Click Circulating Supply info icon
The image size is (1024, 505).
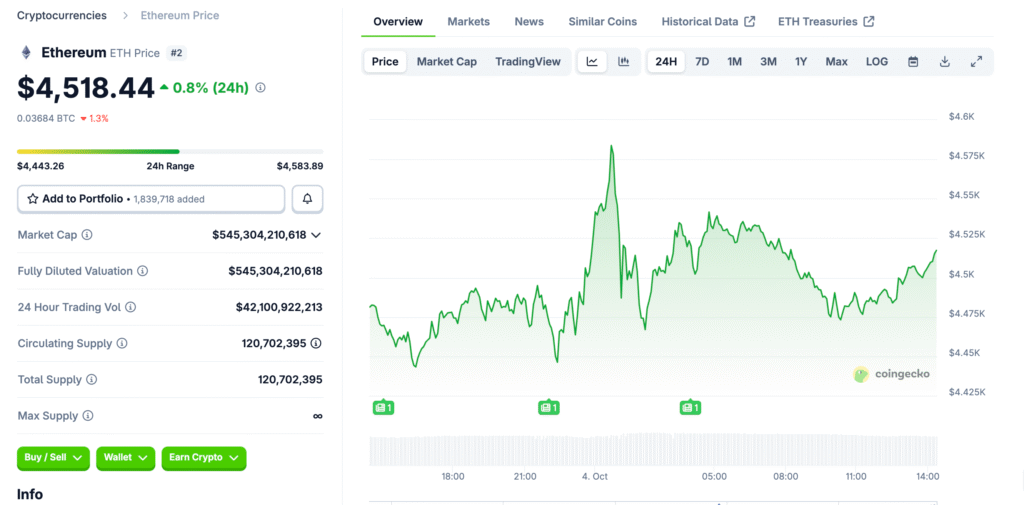pos(122,344)
